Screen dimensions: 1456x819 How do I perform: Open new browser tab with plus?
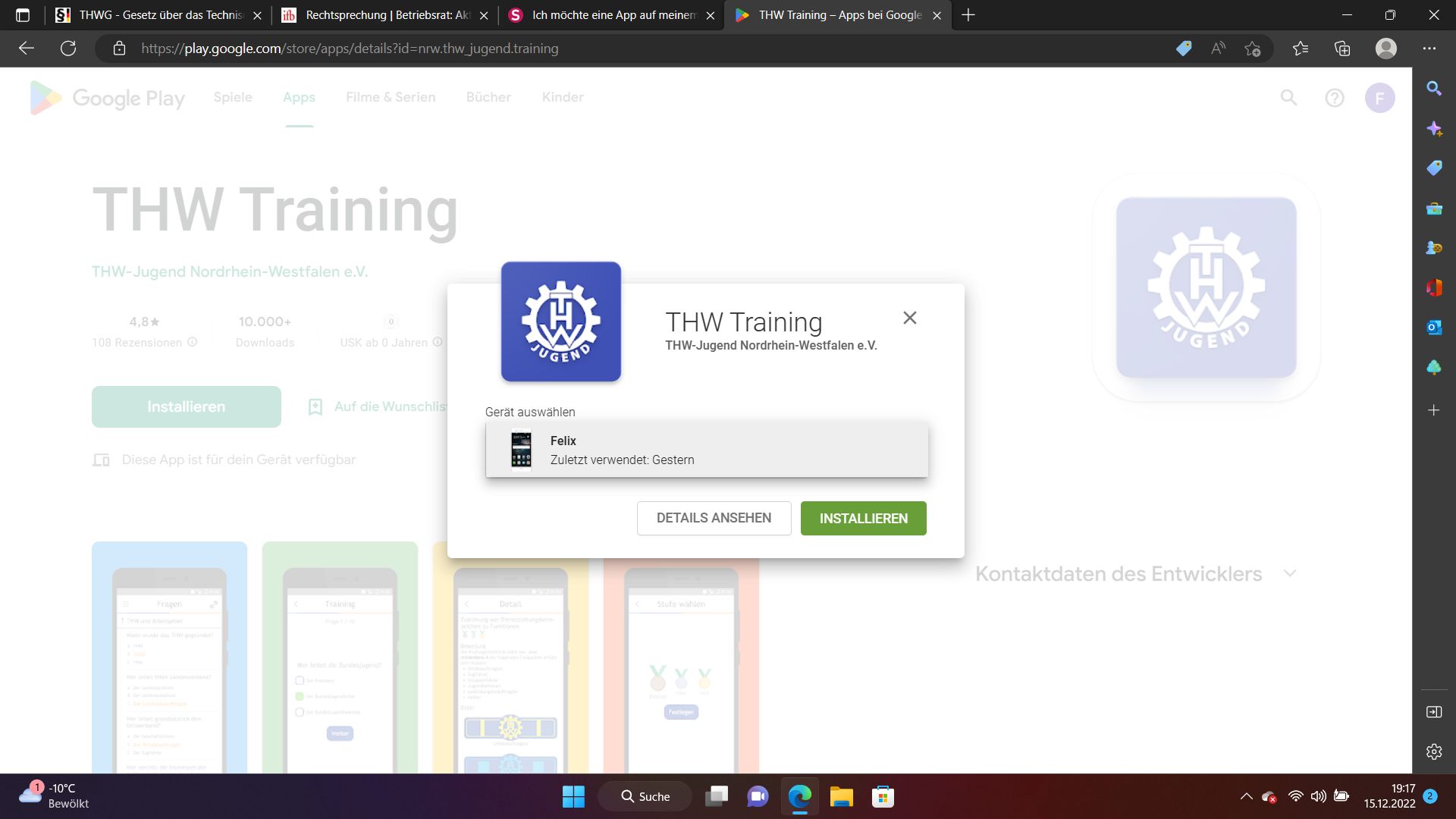pos(968,15)
